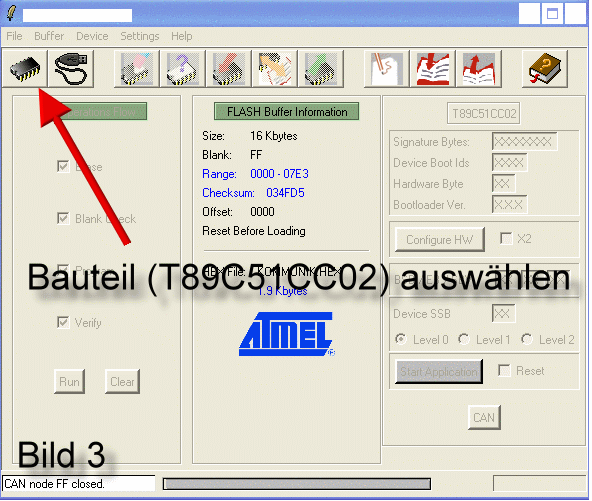Image resolution: width=592 pixels, height=501 pixels.
Task: Toggle the Verify checkbox
Action: pos(63,322)
